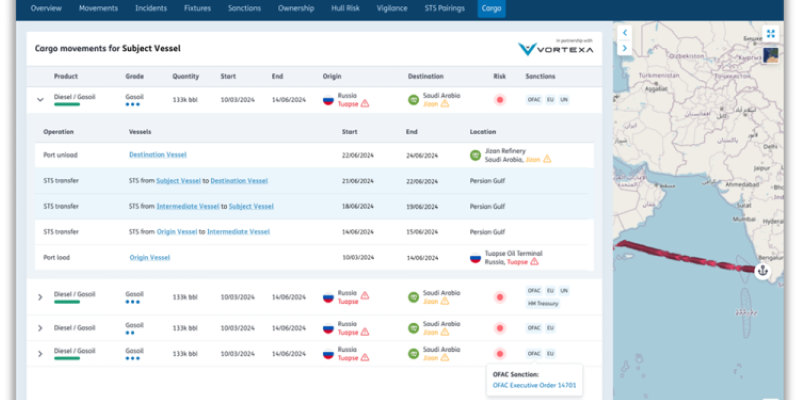
Task: Click the warning triangle next to Tuapse origin
Action: pyautogui.click(x=365, y=103)
